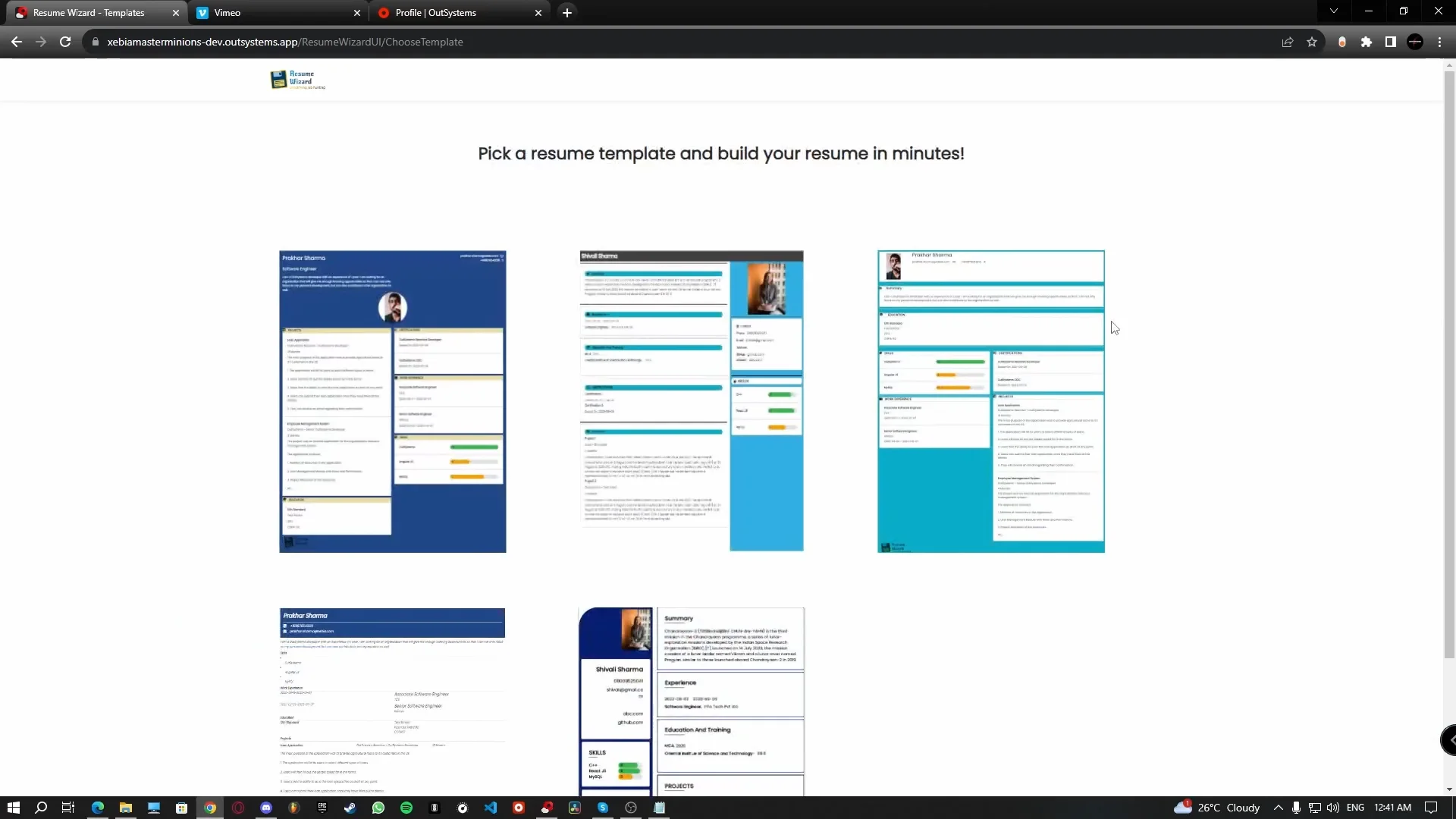The height and width of the screenshot is (819, 1456).
Task: Switch to the Vimeo tab
Action: pos(277,13)
